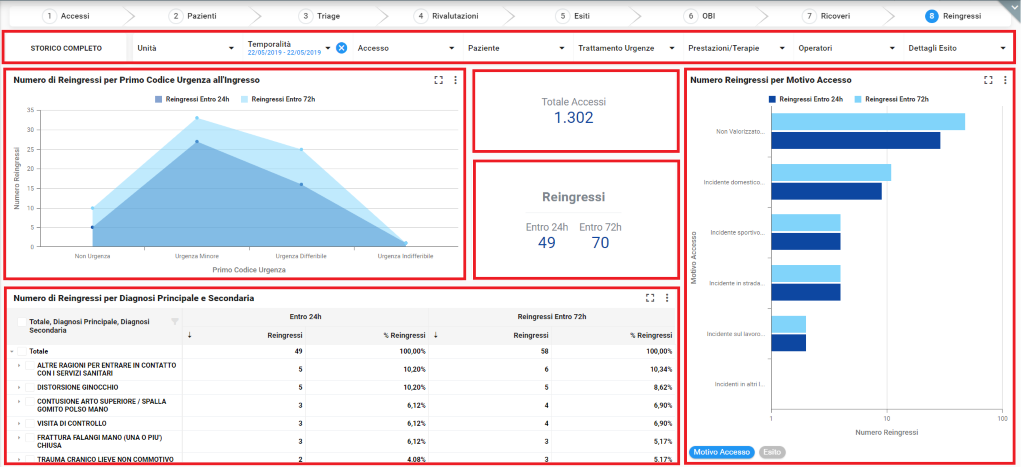Screen dimensions: 1024x467
Task: Open the diagnosis table options menu
Action: (667, 298)
